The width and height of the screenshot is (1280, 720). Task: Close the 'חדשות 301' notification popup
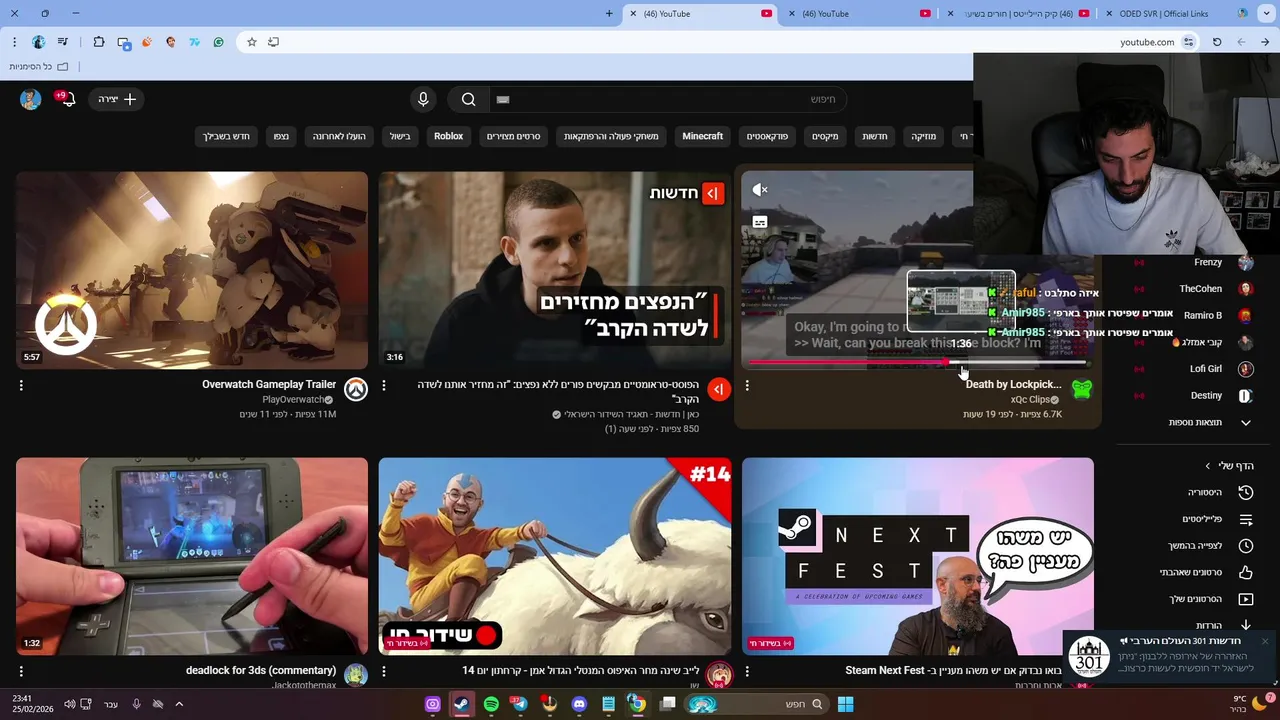pos(1264,641)
